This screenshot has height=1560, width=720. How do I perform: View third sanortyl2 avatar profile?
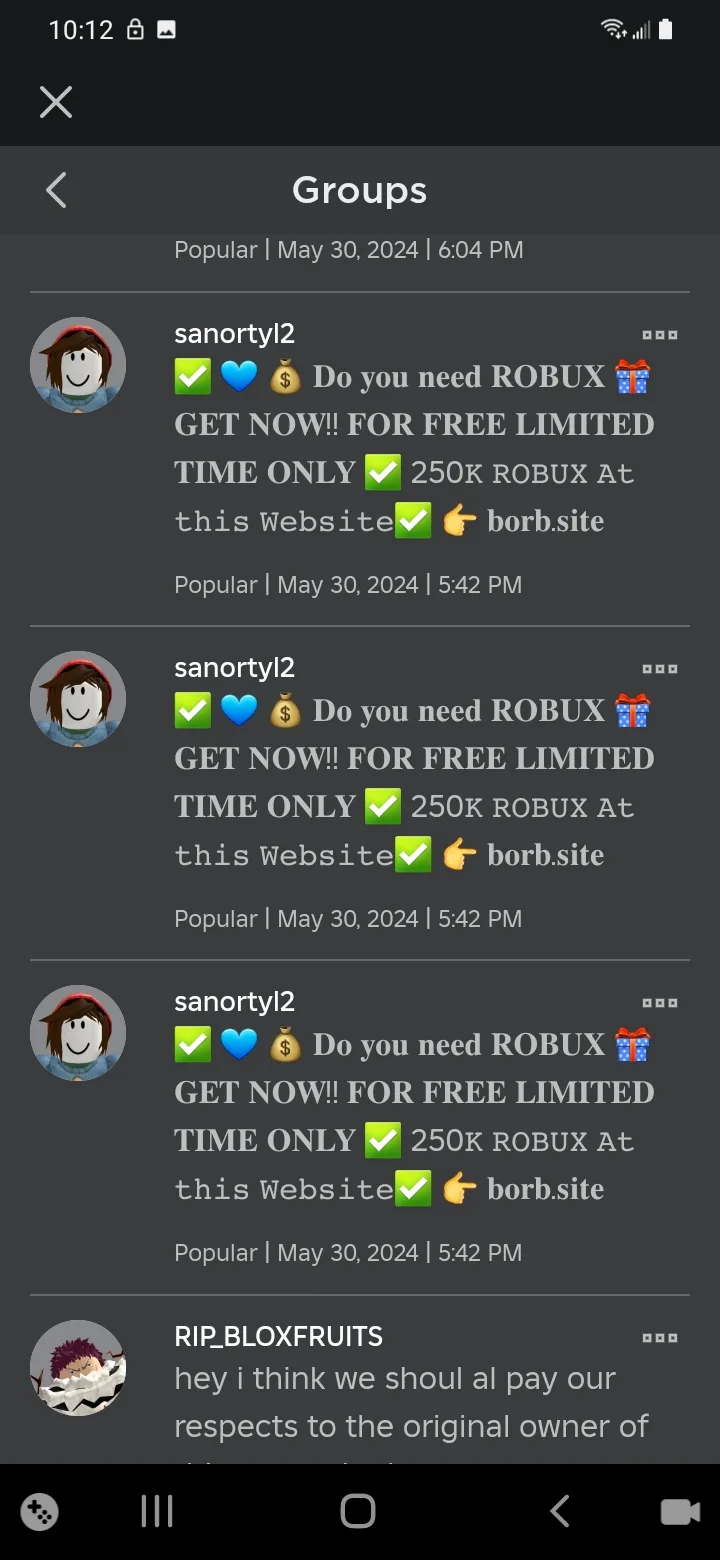point(78,1033)
